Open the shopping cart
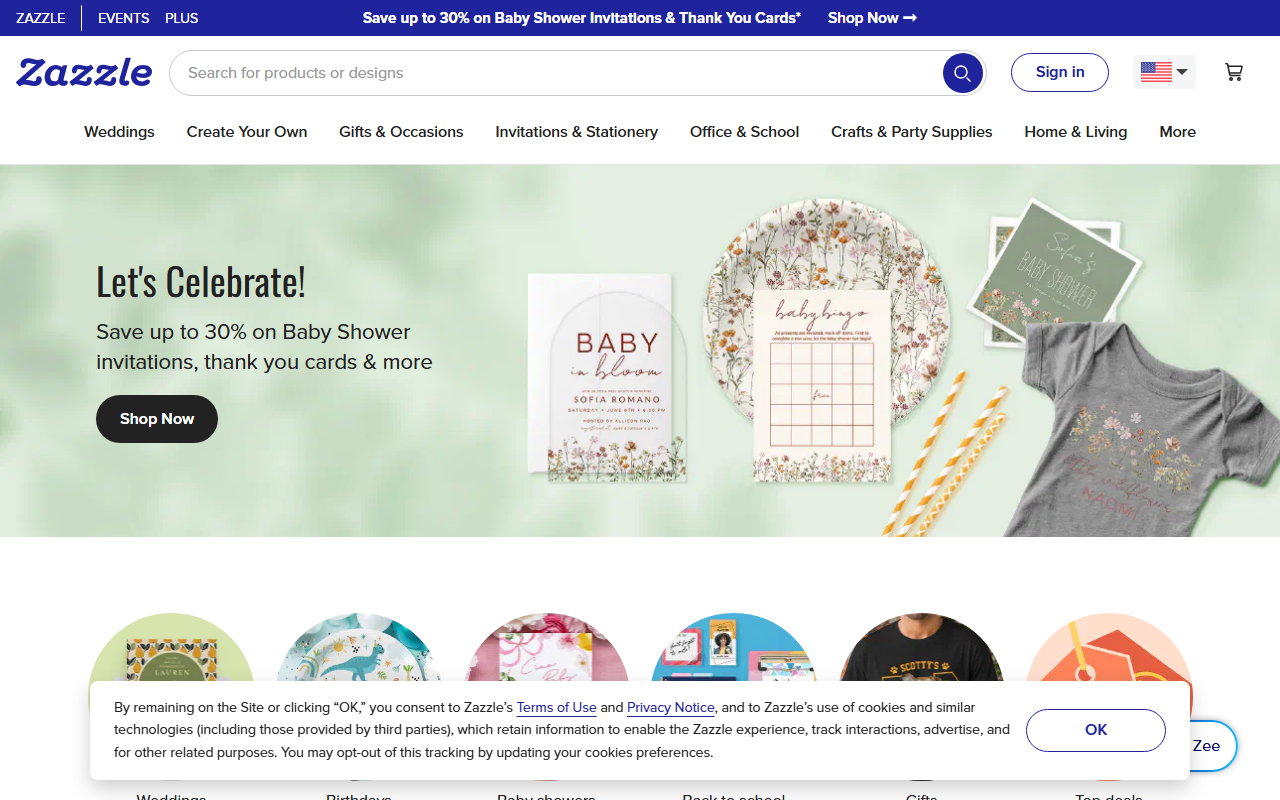The image size is (1280, 800). coord(1234,72)
